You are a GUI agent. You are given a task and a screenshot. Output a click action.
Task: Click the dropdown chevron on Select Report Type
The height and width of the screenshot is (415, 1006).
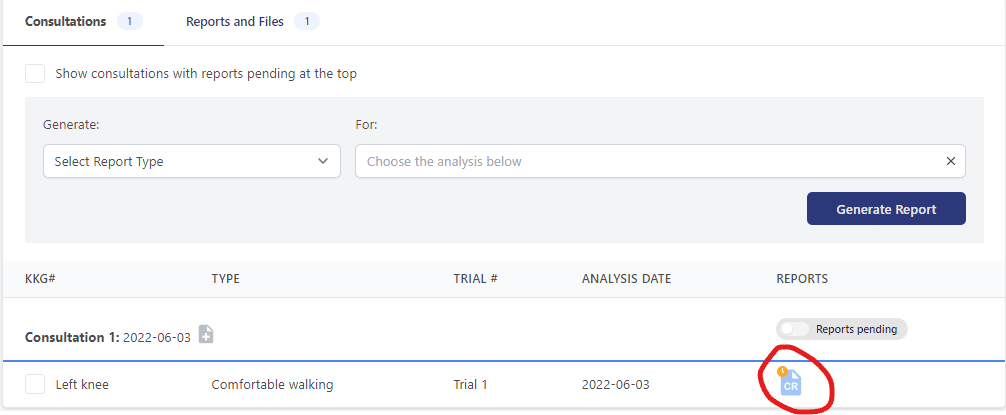tap(323, 161)
